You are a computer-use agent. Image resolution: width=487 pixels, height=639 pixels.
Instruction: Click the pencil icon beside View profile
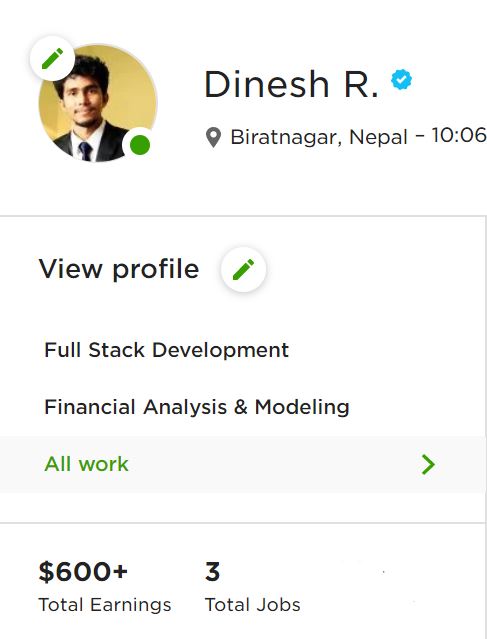click(243, 269)
